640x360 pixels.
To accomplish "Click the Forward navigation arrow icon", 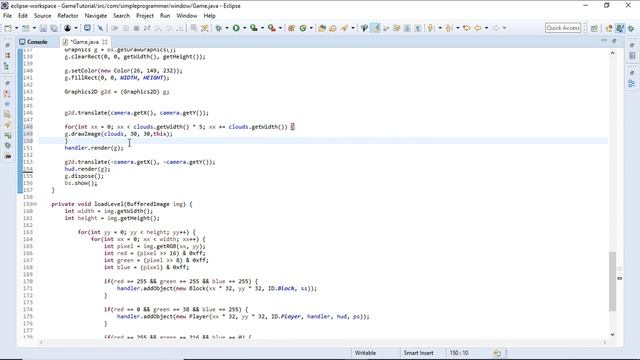I will (x=495, y=28).
